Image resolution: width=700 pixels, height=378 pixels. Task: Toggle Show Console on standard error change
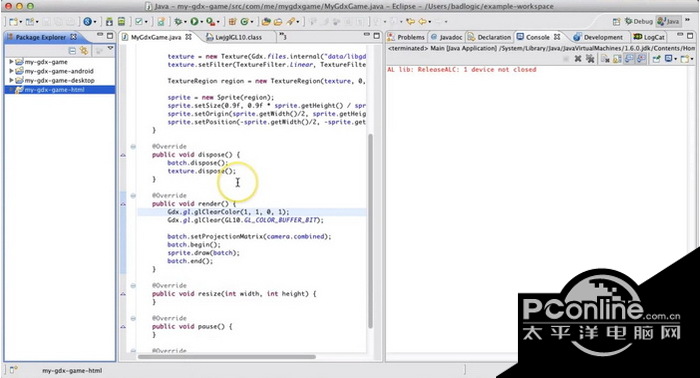641,58
